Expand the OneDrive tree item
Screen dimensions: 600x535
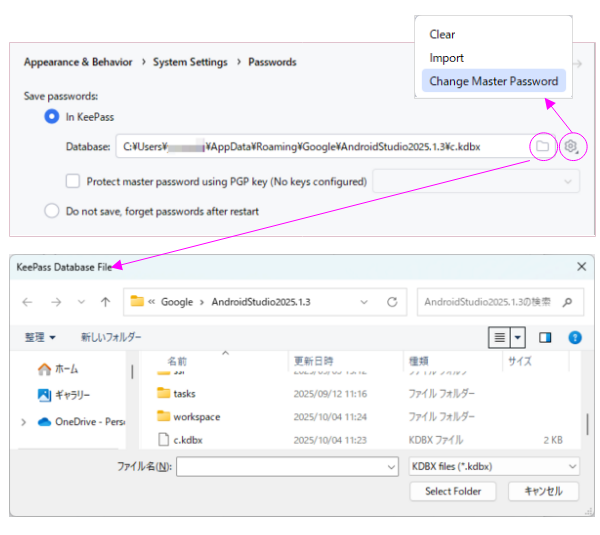tap(23, 422)
